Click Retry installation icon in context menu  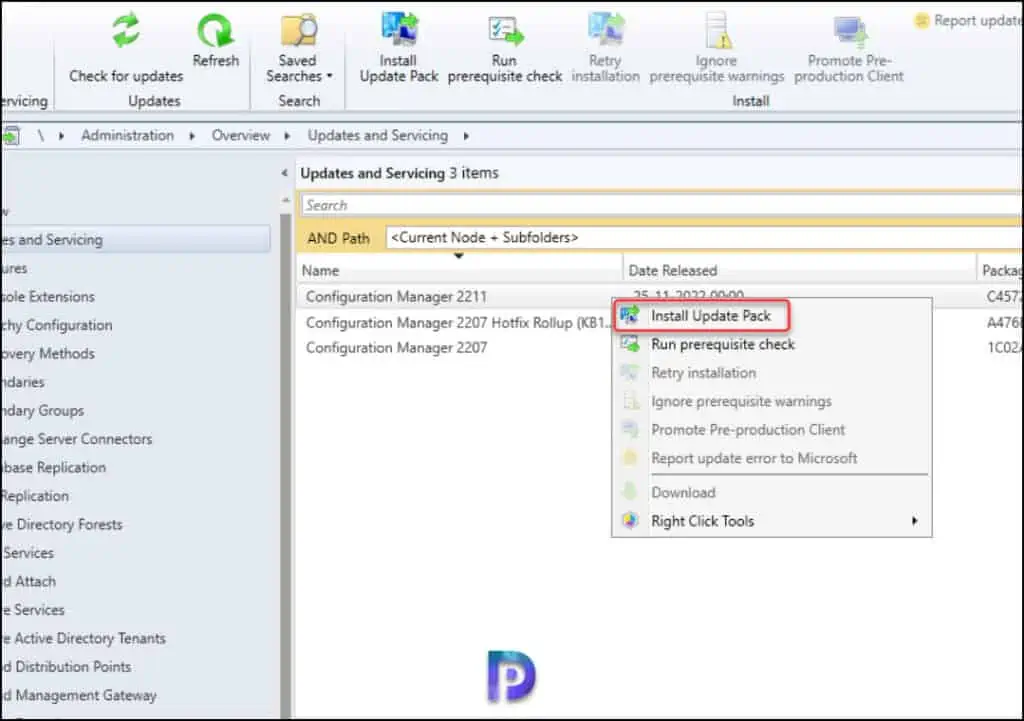coord(630,372)
